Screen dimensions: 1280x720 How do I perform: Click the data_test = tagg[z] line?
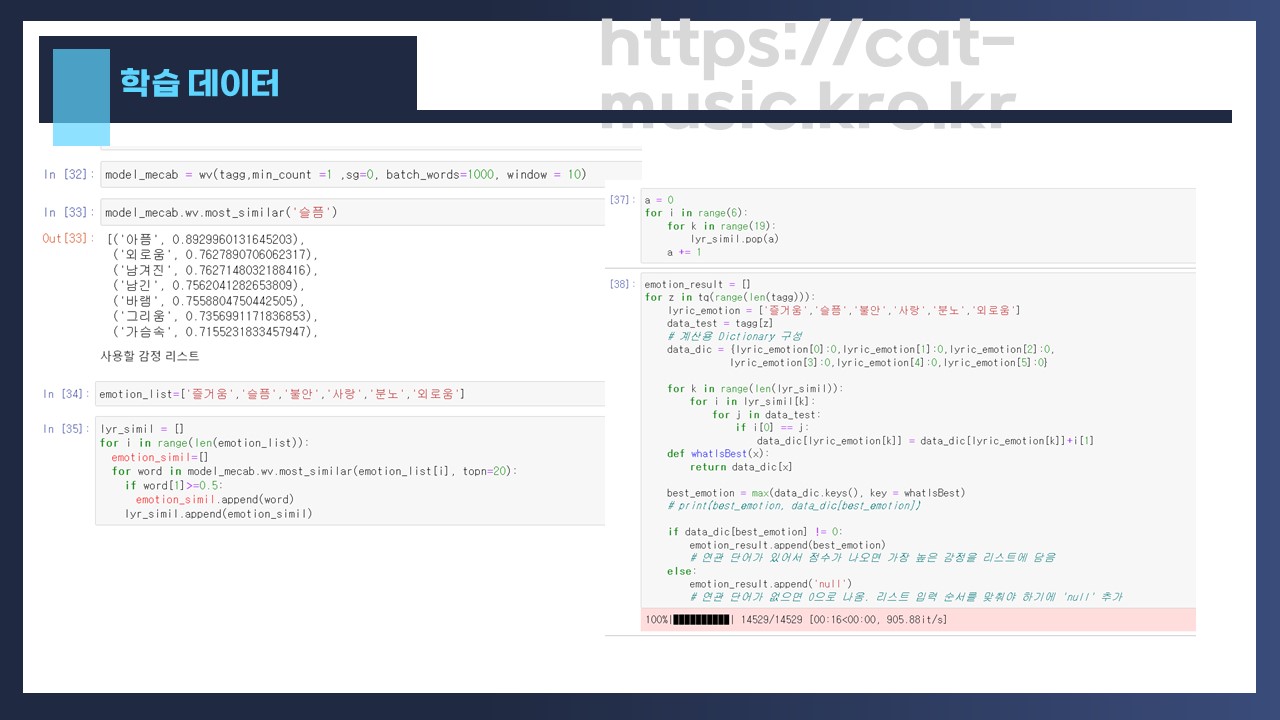coord(720,324)
